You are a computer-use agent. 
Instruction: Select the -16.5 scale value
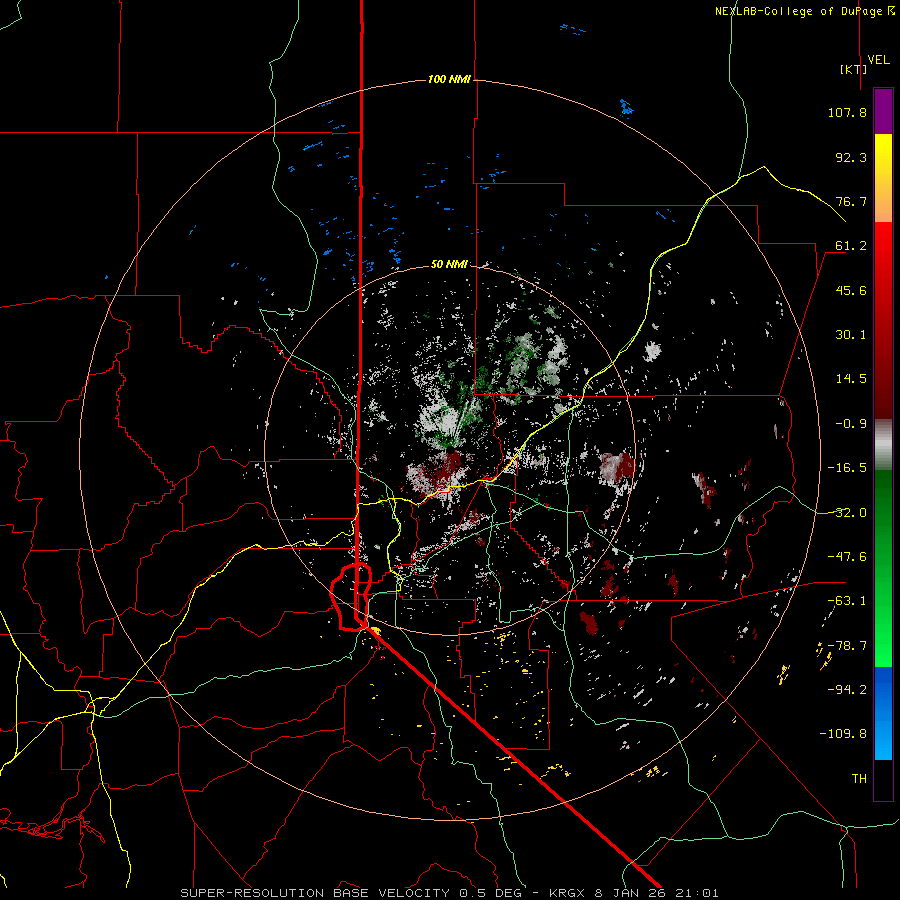pyautogui.click(x=847, y=468)
